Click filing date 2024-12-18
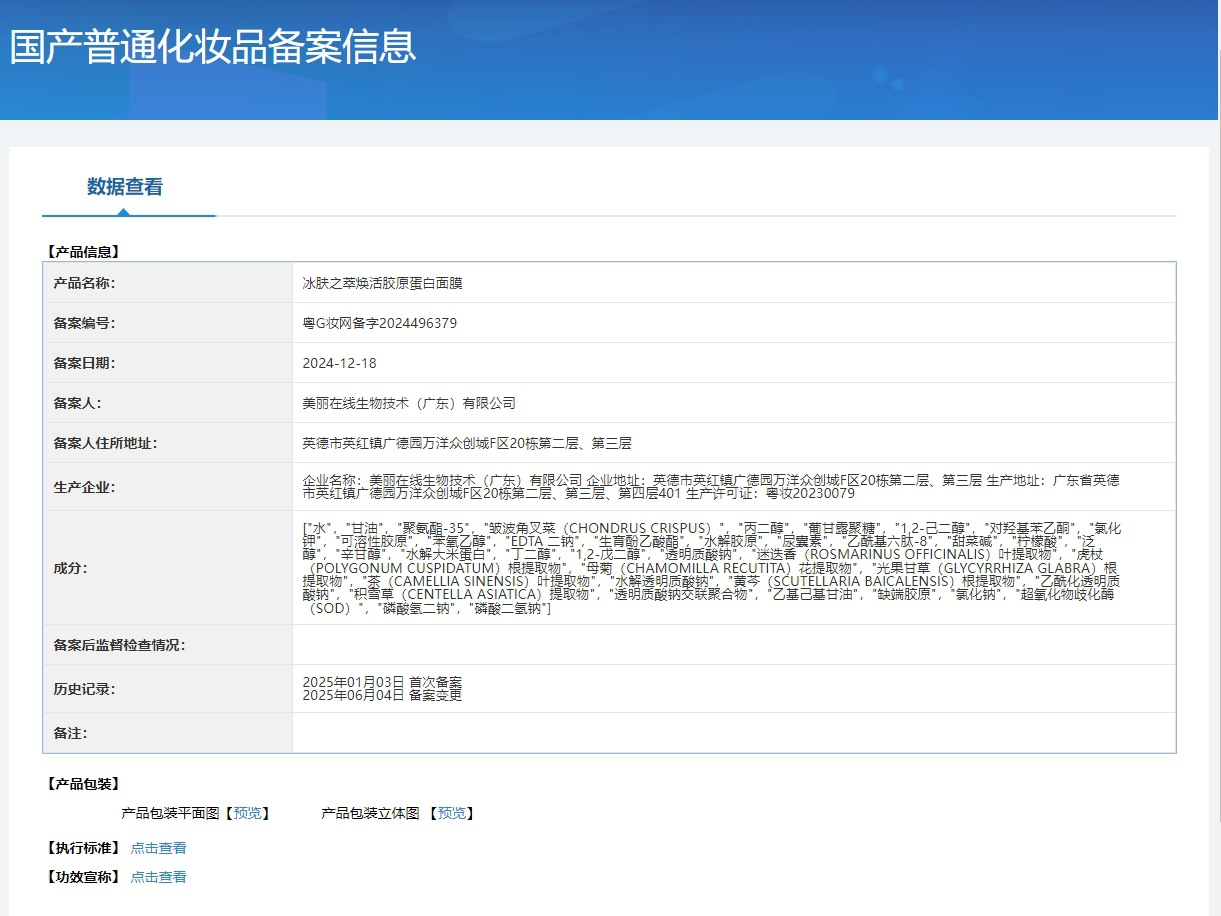This screenshot has height=916, width=1221. tap(340, 363)
